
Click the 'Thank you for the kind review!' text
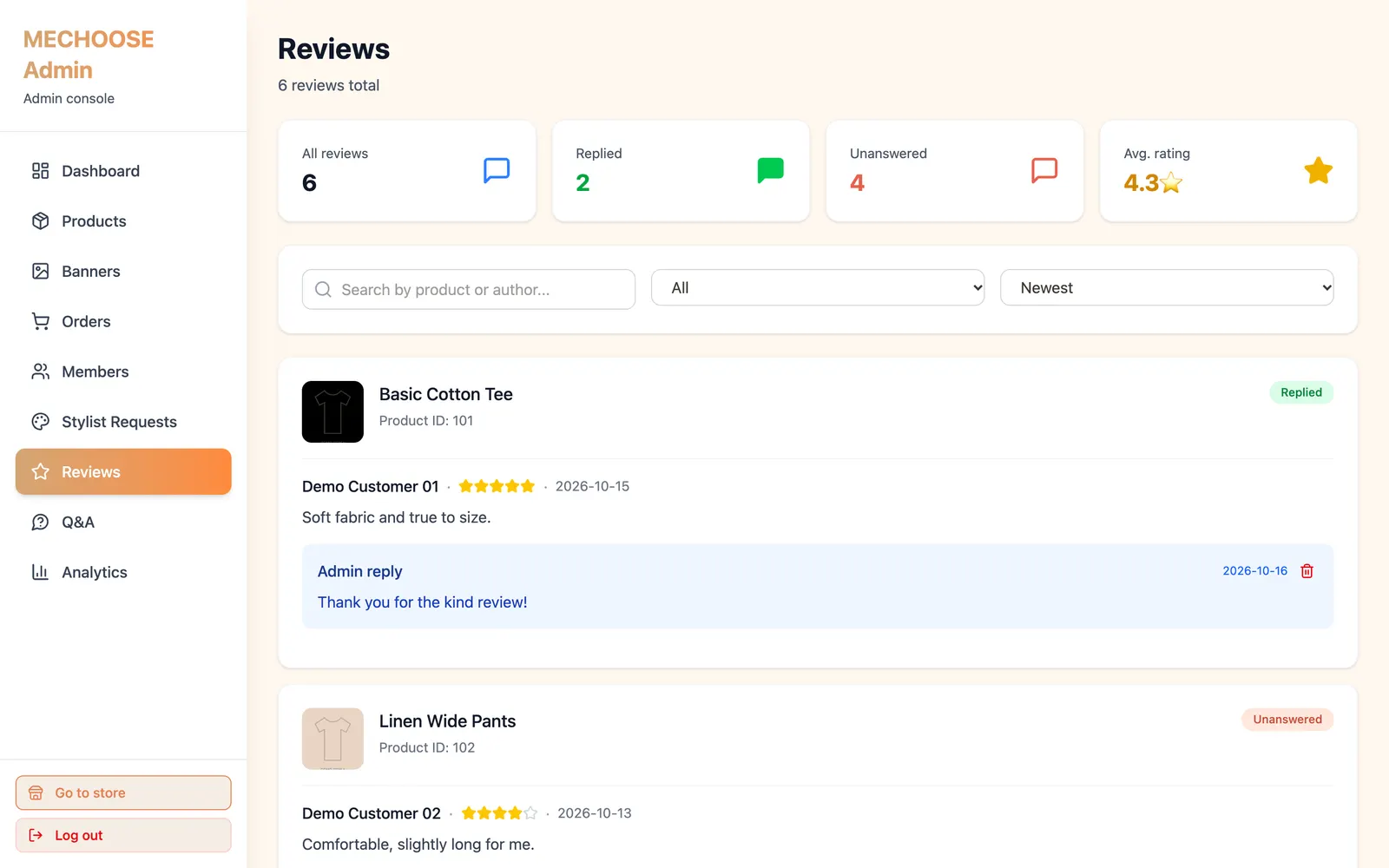point(423,602)
